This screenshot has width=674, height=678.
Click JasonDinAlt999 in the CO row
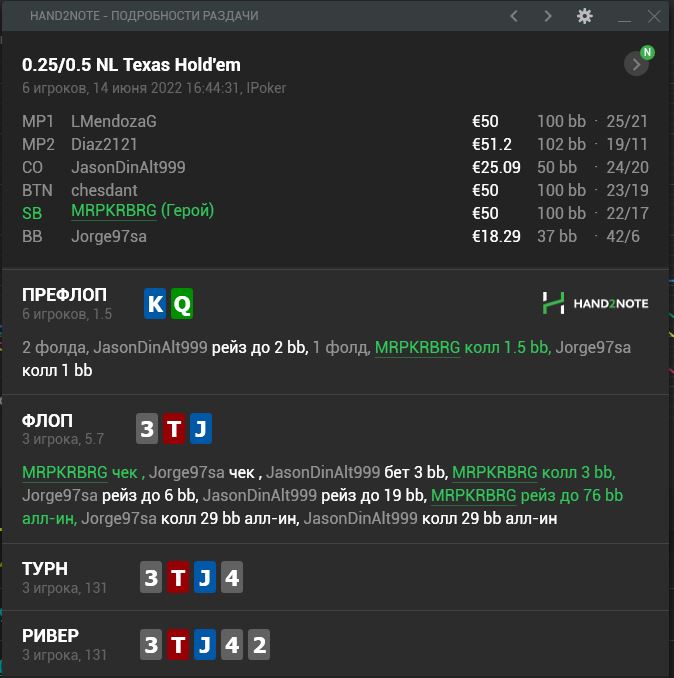[128, 167]
